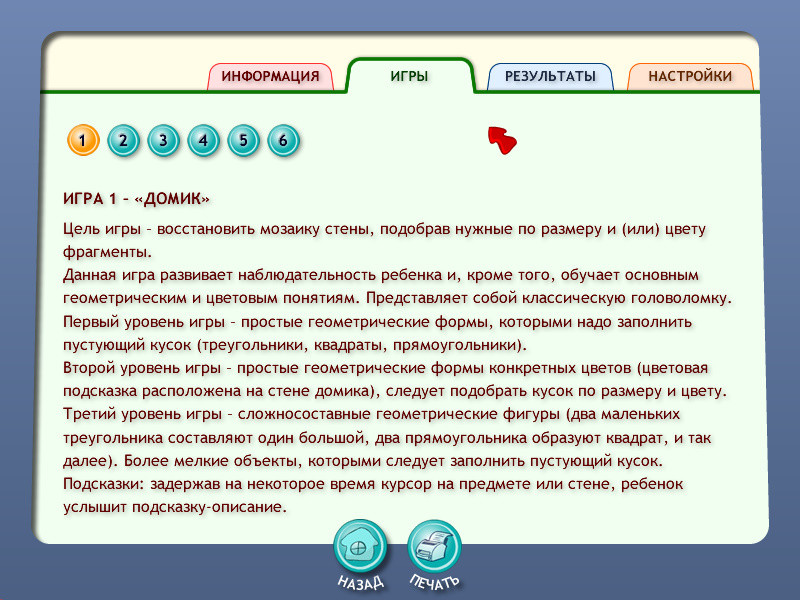
Task: Click the line starting "Первый уровень игры"
Action: pos(378,322)
